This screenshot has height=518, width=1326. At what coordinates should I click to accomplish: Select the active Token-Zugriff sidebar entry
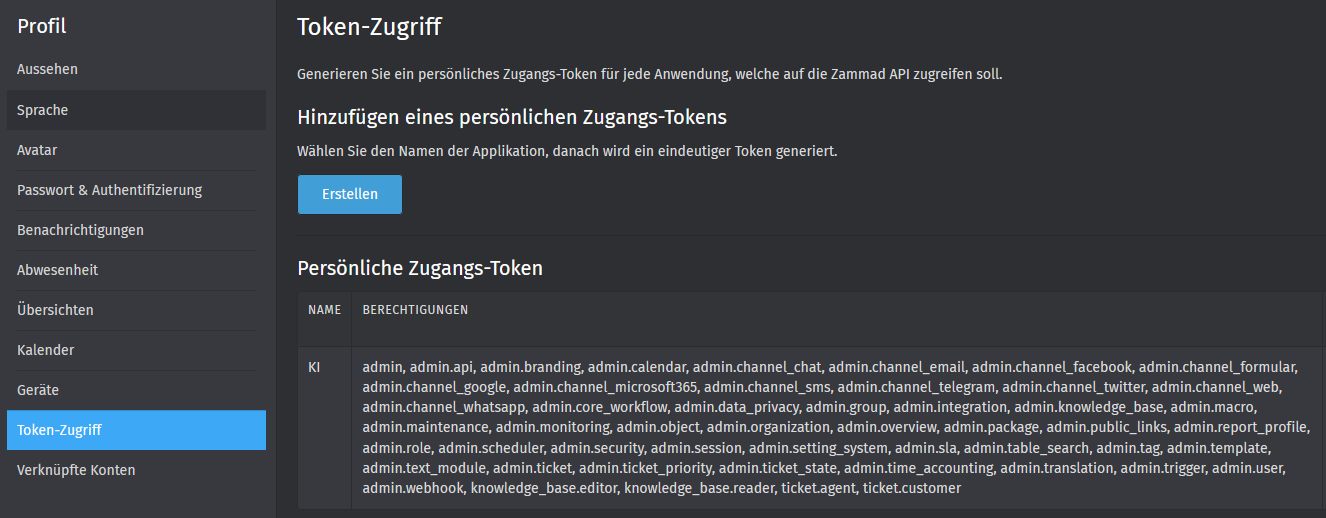coord(59,430)
